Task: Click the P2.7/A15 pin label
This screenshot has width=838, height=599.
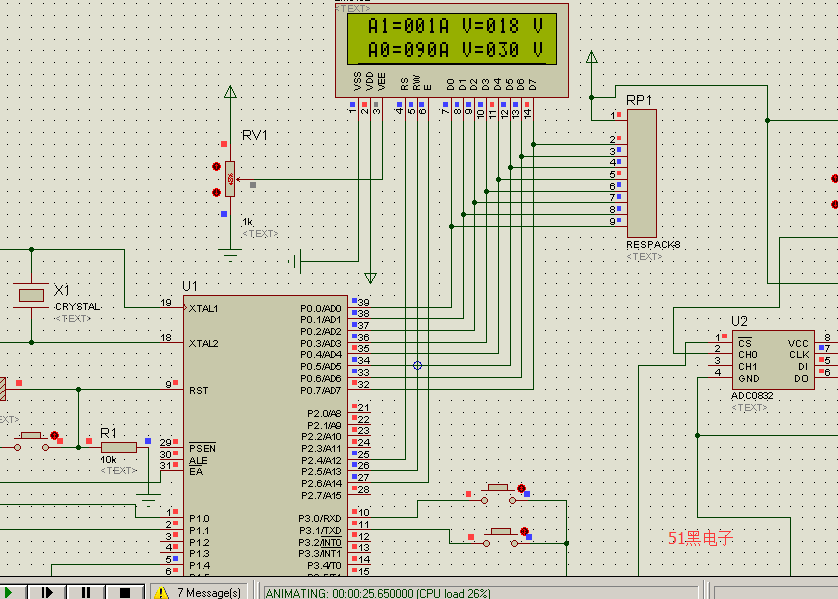Action: coord(321,495)
